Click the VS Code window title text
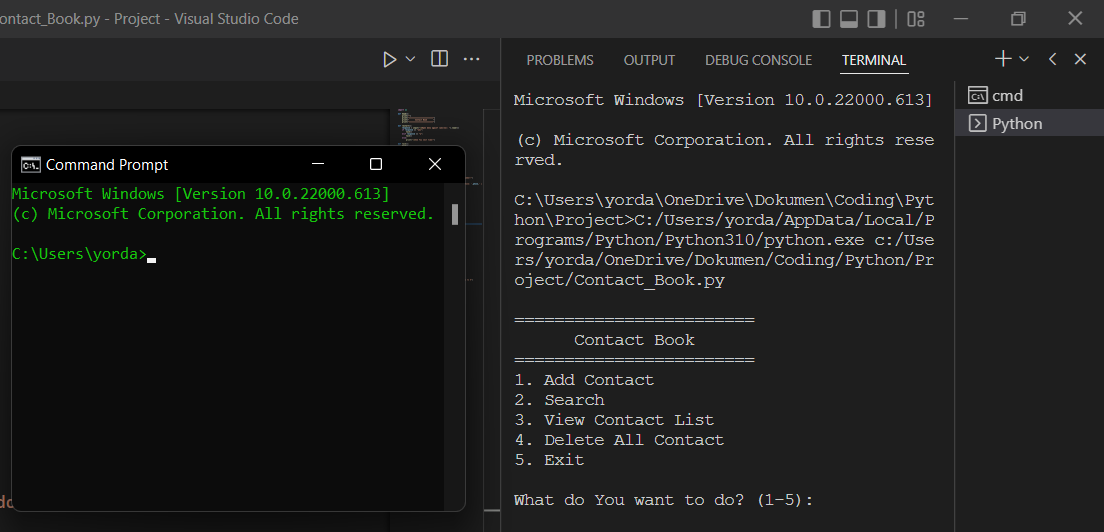This screenshot has width=1104, height=532. [149, 19]
